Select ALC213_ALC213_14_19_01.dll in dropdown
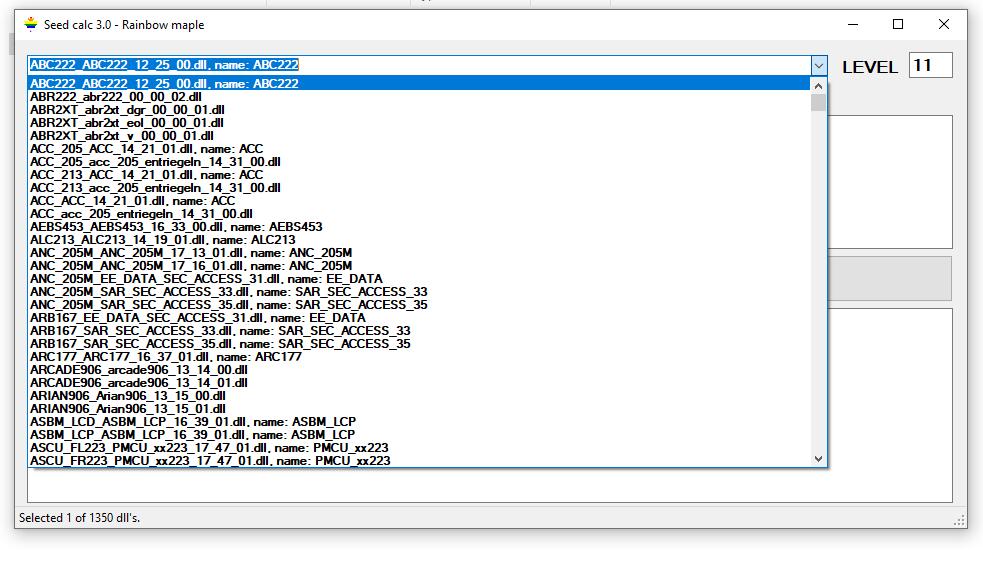983x564 pixels. click(x=162, y=240)
